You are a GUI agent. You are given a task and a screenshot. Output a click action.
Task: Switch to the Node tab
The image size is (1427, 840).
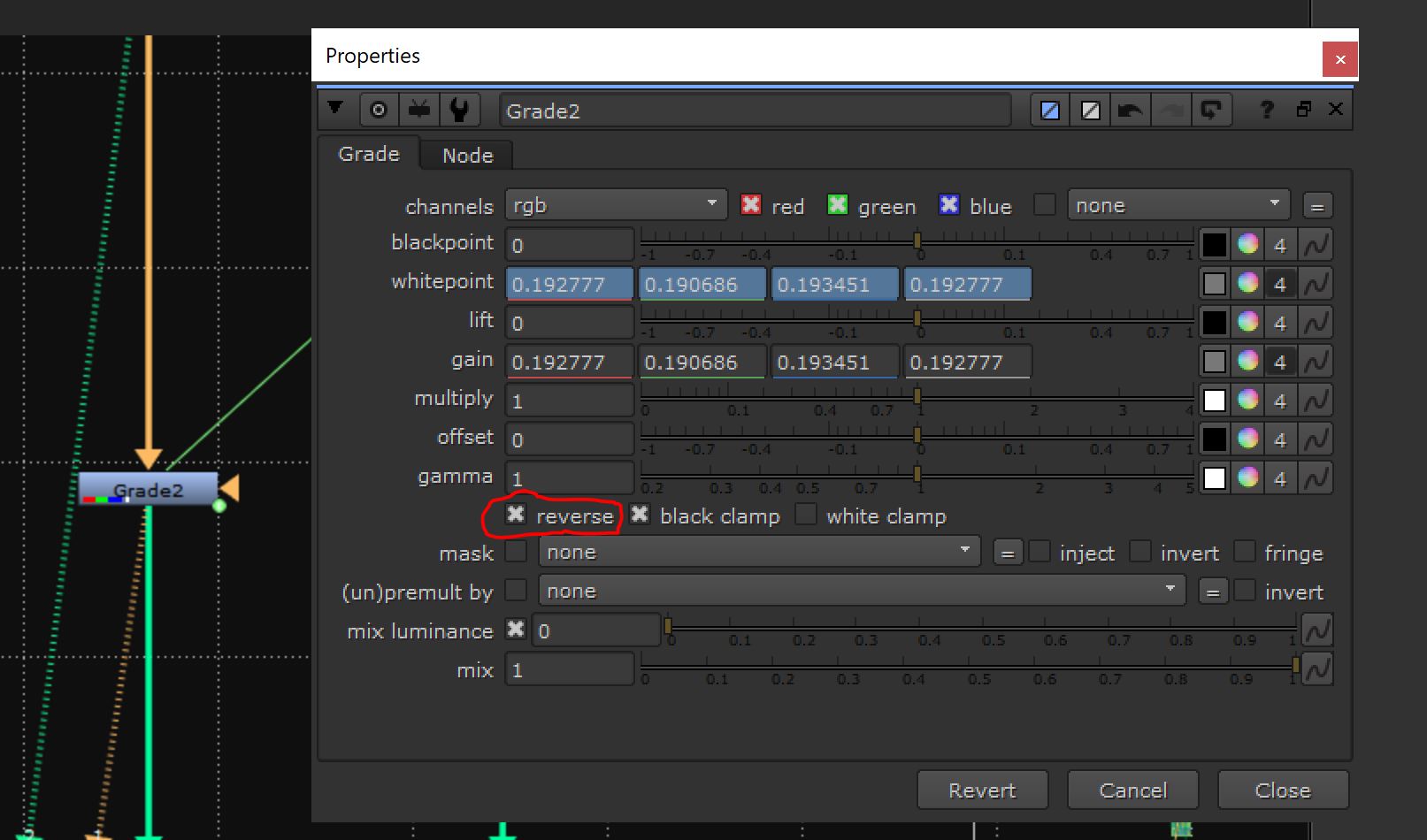pos(467,156)
